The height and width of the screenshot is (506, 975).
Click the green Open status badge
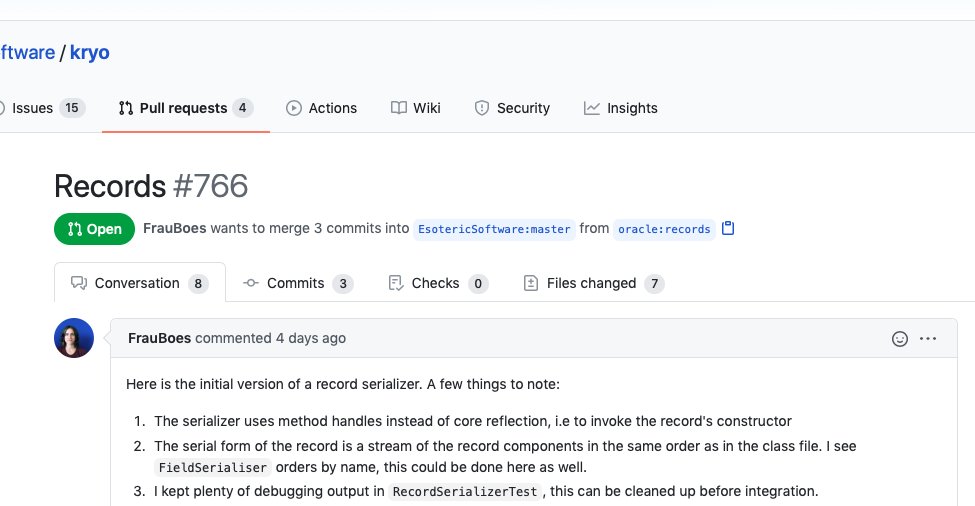(x=95, y=229)
